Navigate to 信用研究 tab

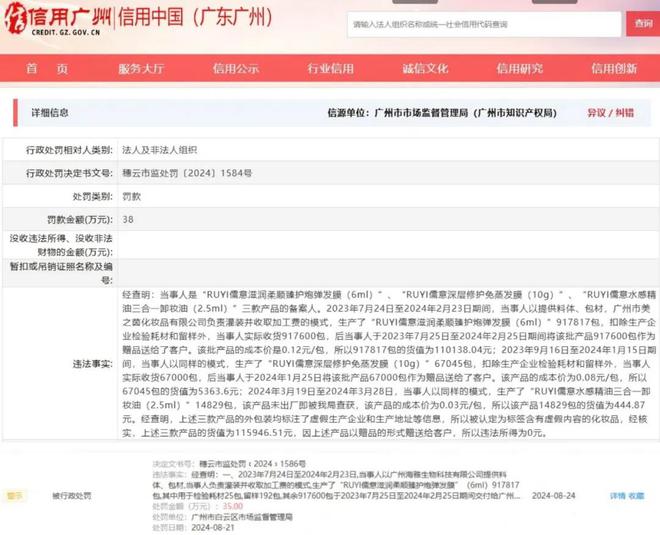(519, 68)
